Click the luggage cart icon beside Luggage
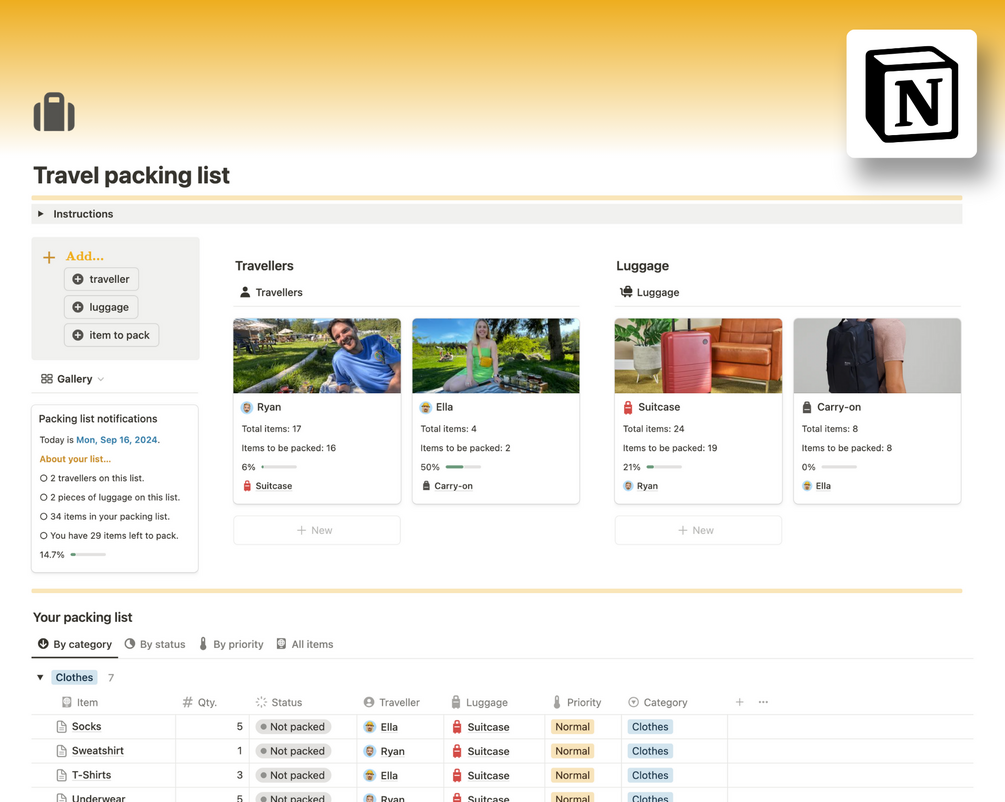The image size is (1005, 802). point(626,292)
